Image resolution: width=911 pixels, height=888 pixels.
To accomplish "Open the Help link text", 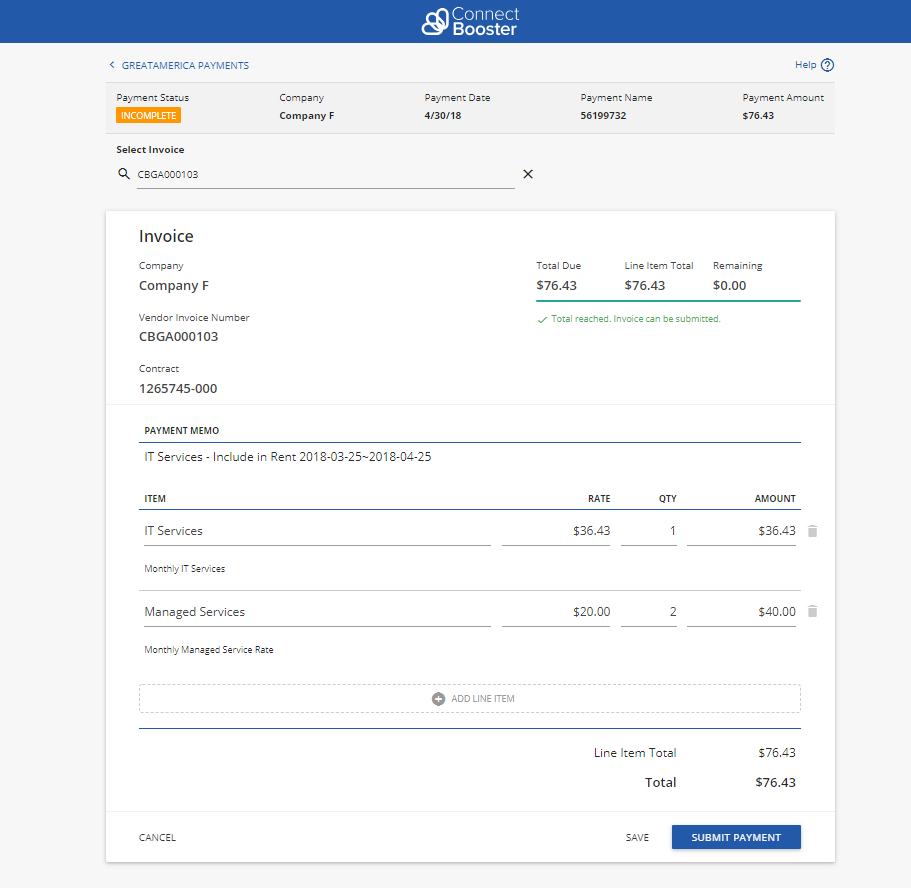I will point(805,65).
